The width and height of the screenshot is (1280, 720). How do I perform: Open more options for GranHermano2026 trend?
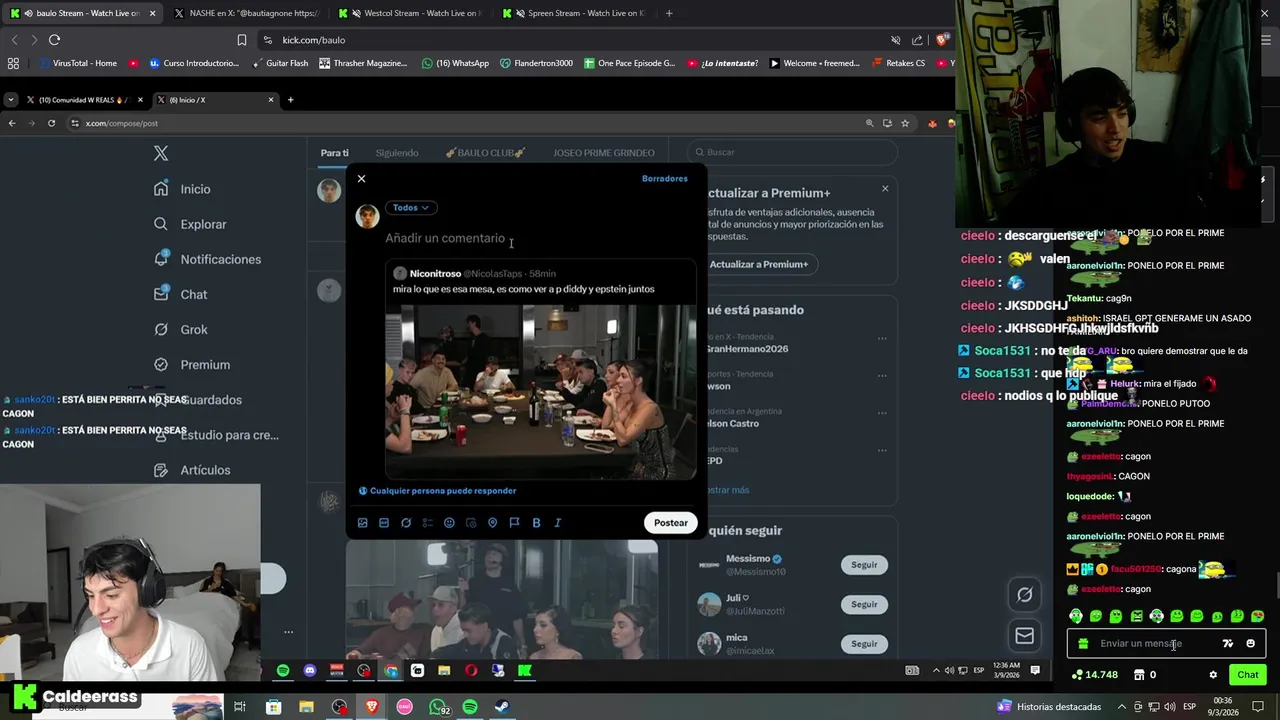tap(882, 338)
